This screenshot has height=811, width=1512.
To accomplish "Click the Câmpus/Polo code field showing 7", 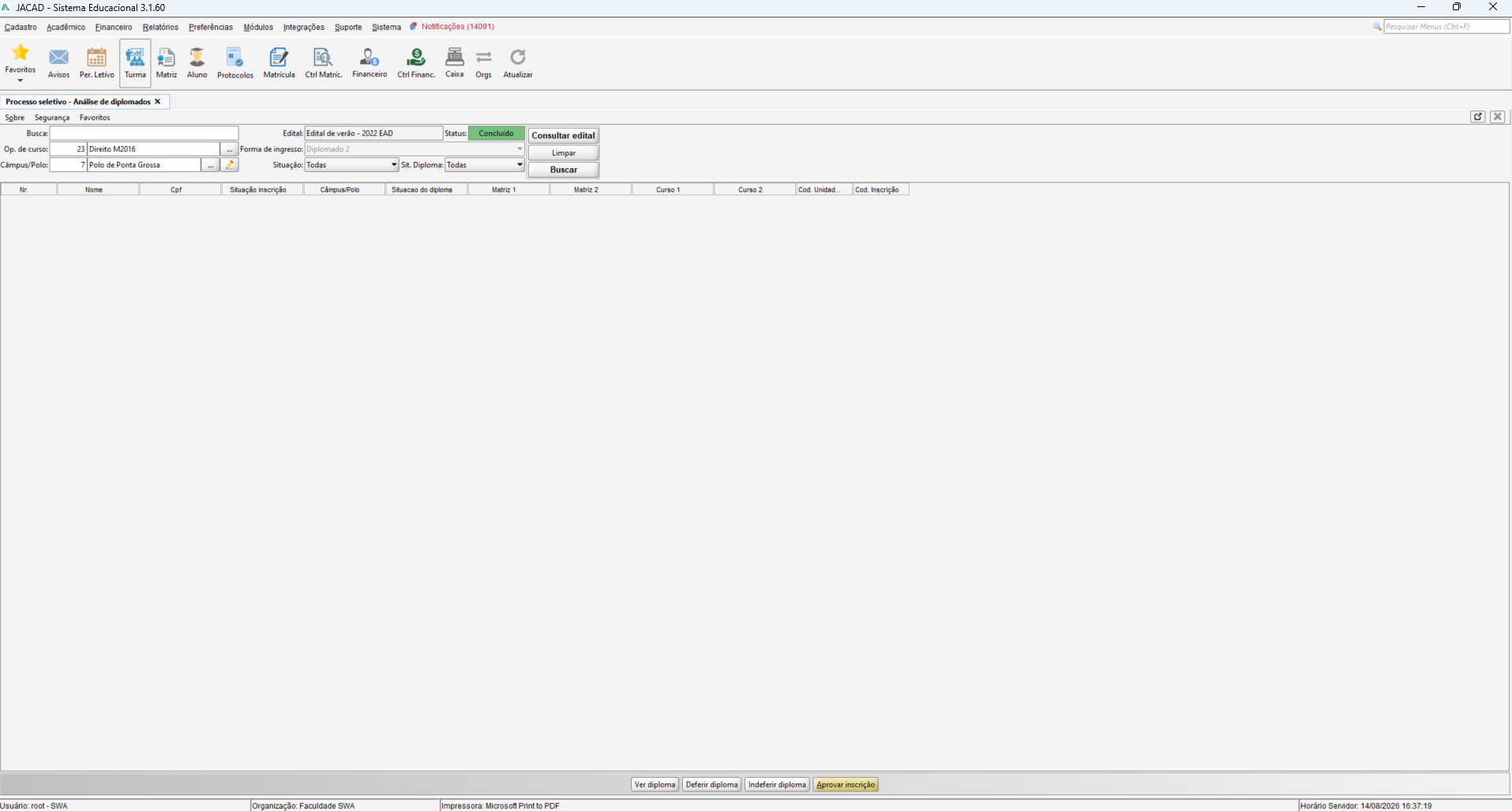I will tap(68, 165).
